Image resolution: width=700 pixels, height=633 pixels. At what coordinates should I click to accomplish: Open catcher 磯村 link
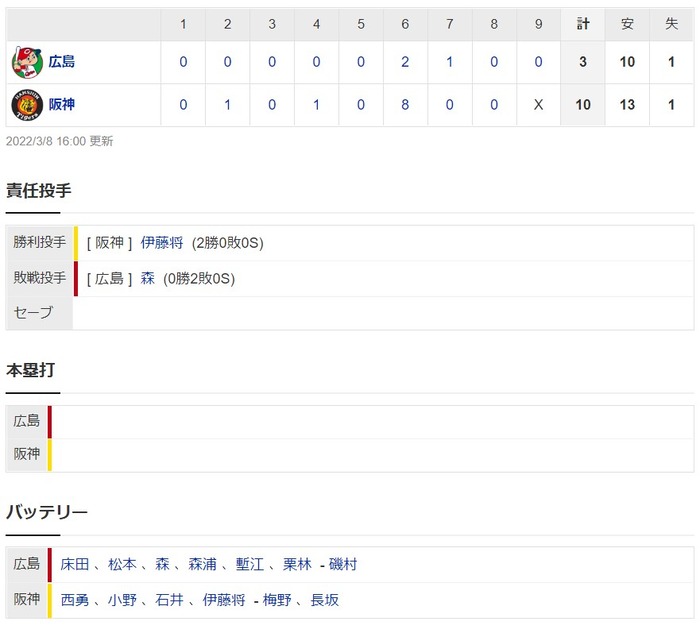click(343, 564)
